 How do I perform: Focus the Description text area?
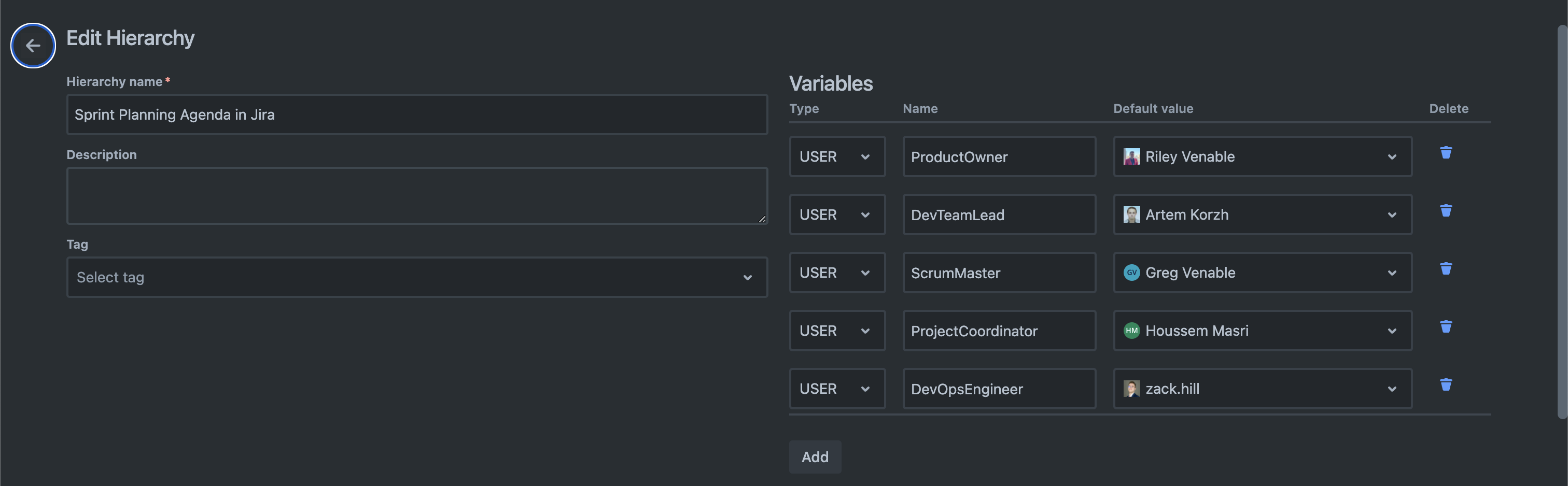coord(416,196)
